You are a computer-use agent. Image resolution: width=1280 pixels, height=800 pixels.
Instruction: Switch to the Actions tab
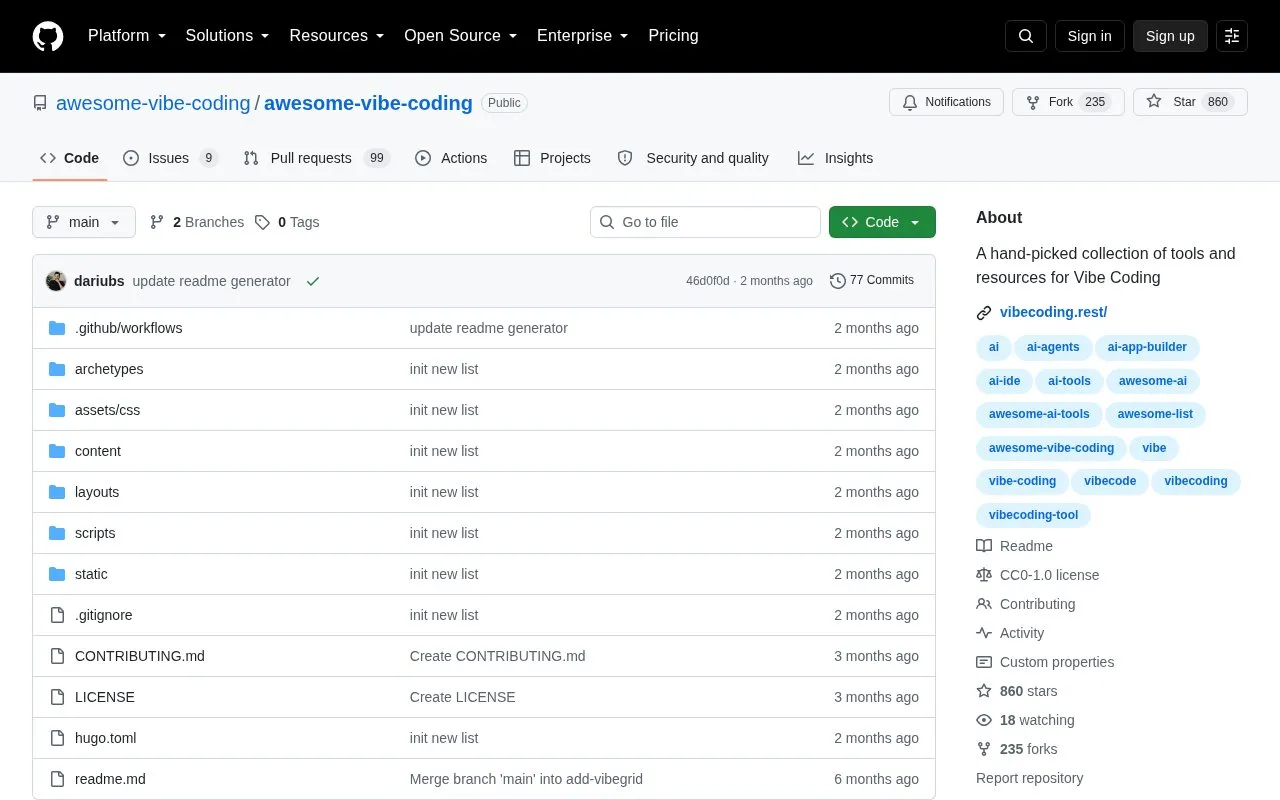pyautogui.click(x=451, y=158)
